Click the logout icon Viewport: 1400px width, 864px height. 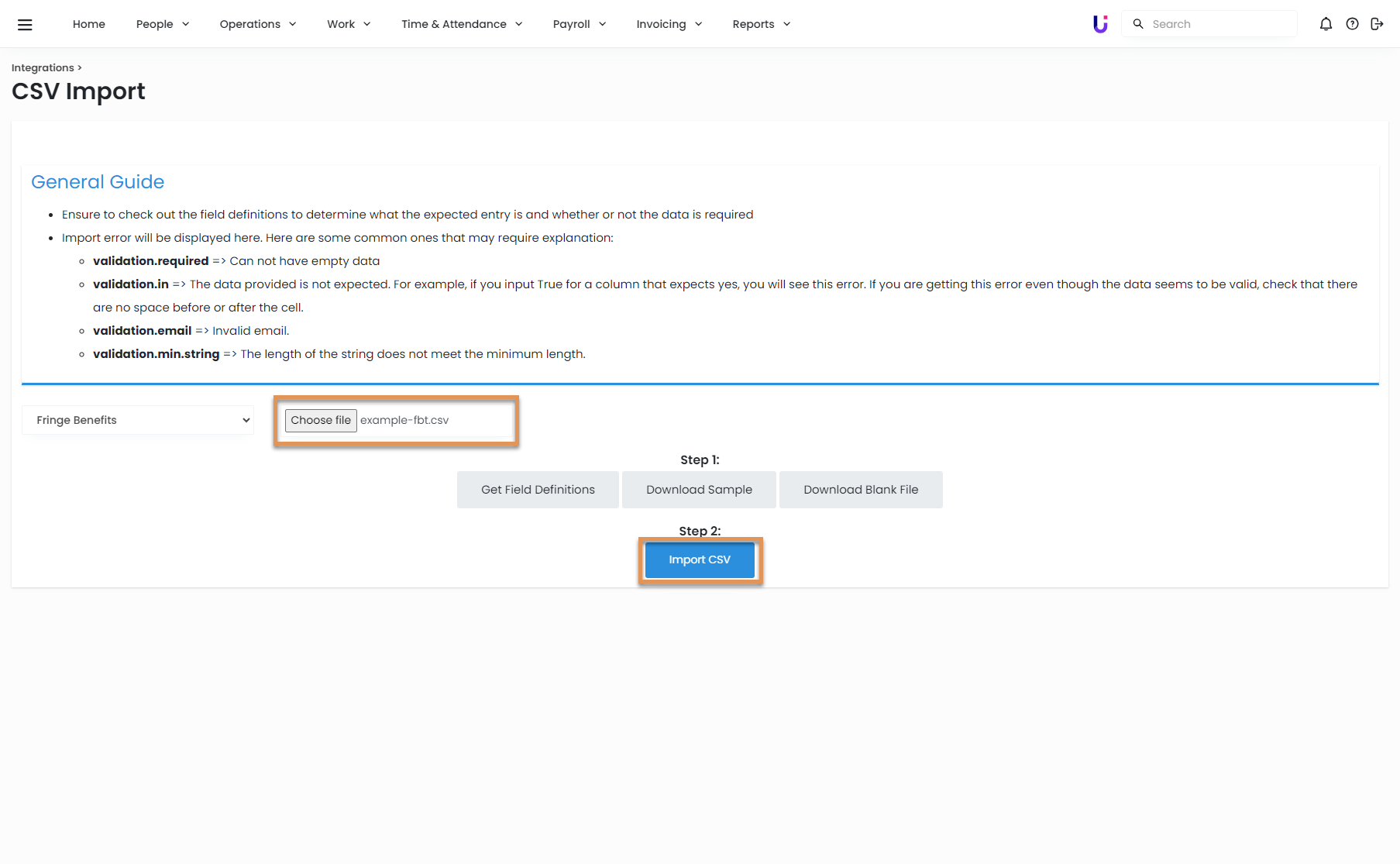pos(1377,24)
